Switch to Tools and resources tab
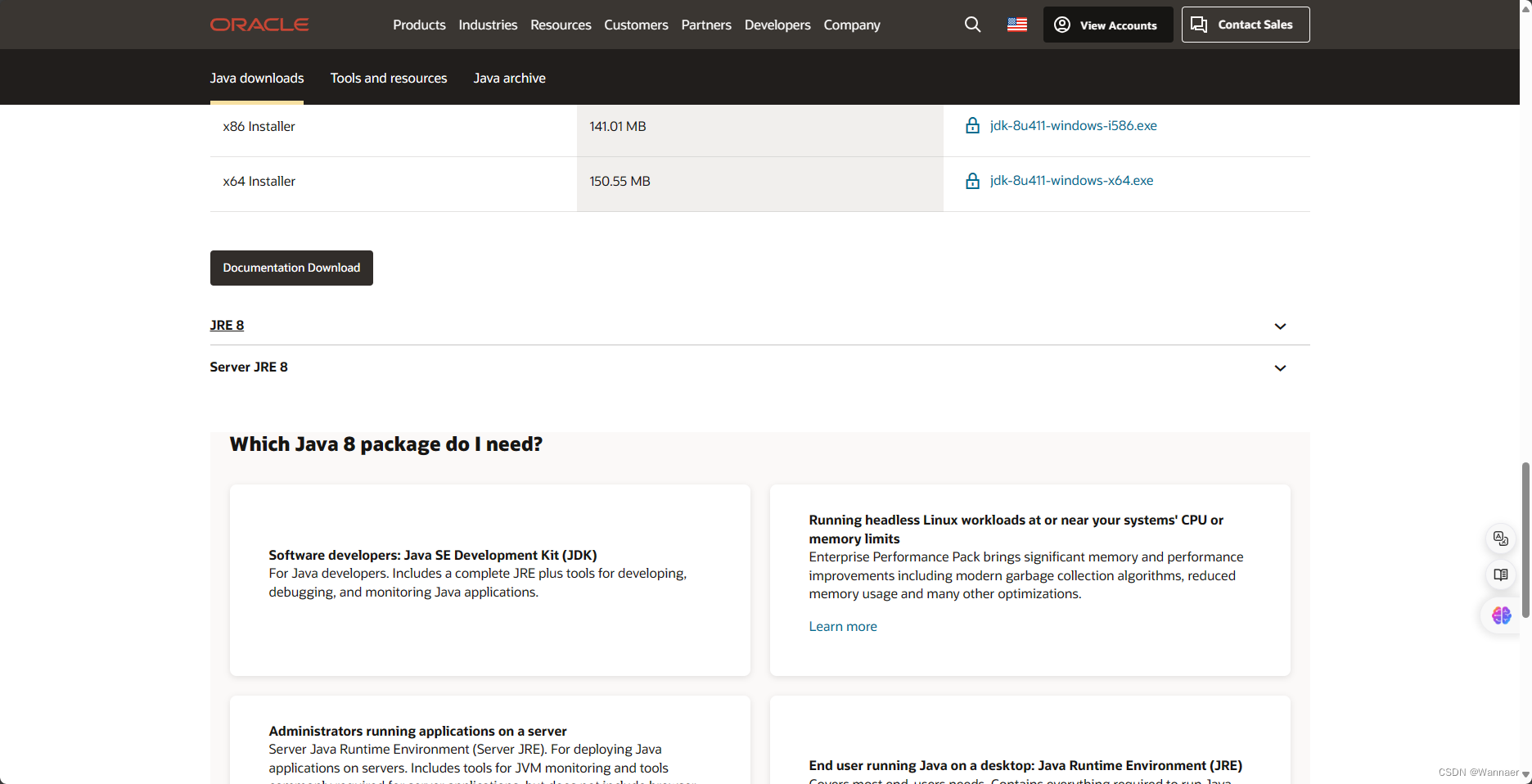1532x784 pixels. [x=389, y=78]
